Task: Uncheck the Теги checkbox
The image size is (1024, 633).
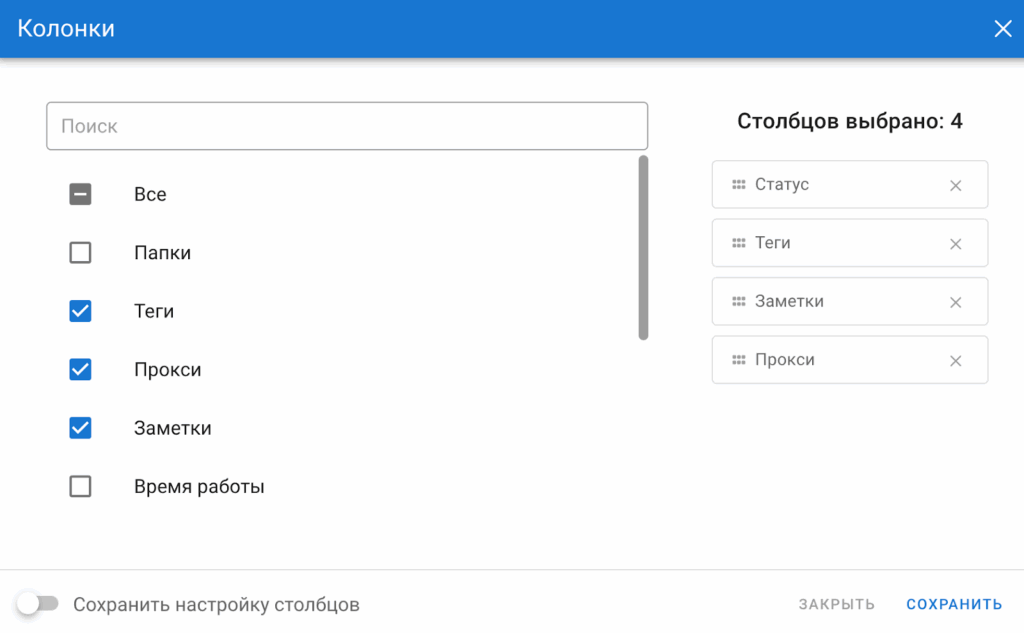Action: coord(80,311)
